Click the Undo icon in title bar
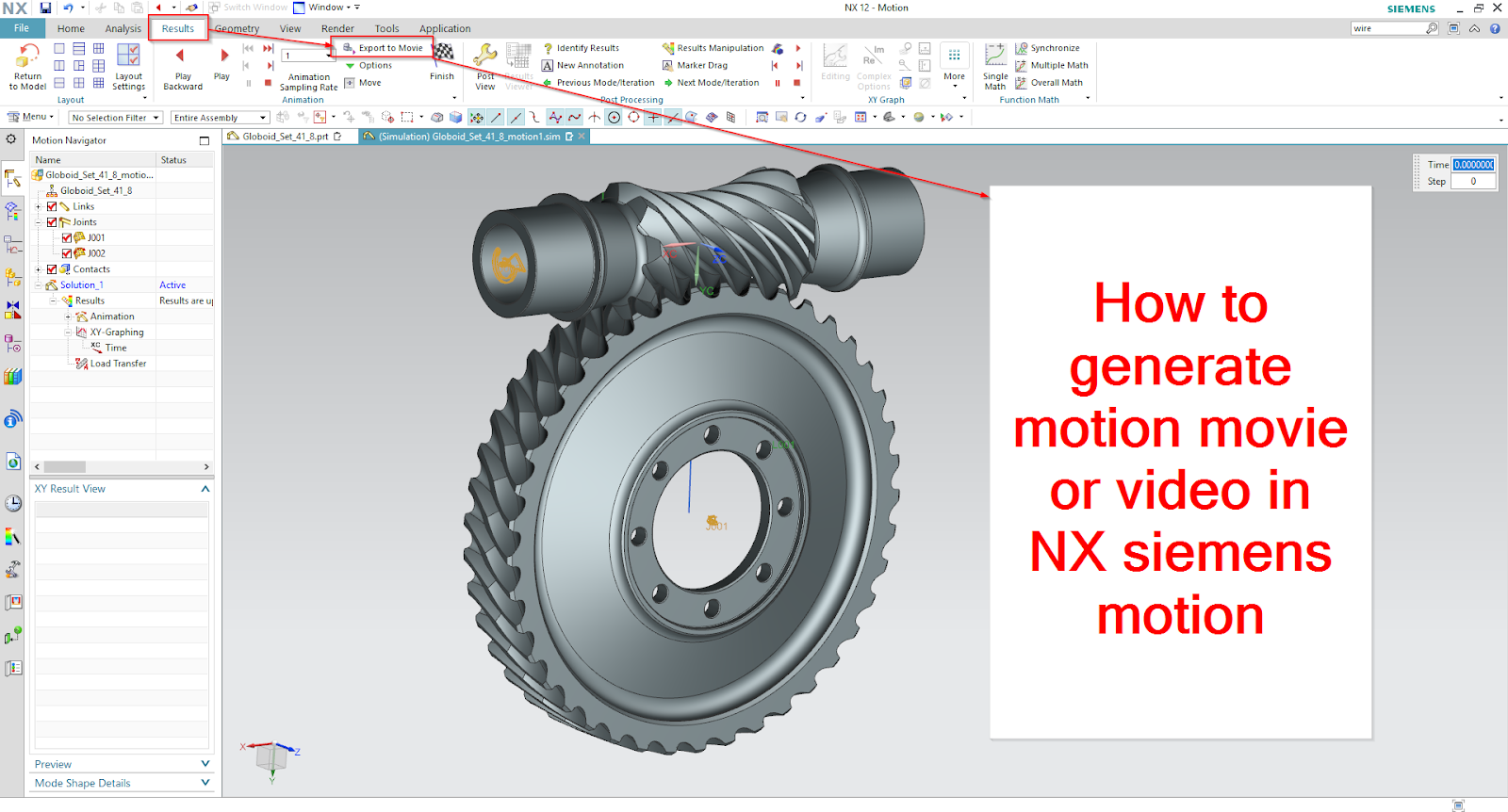1508x812 pixels. (68, 8)
